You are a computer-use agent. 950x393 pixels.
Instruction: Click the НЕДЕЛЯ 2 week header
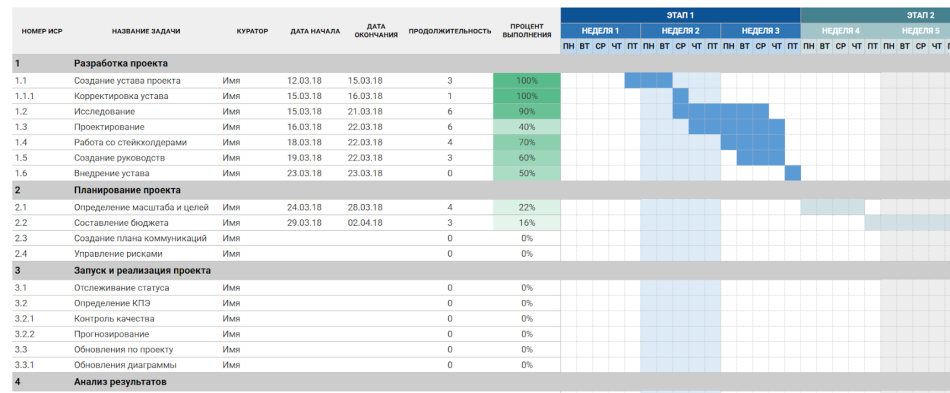[680, 31]
